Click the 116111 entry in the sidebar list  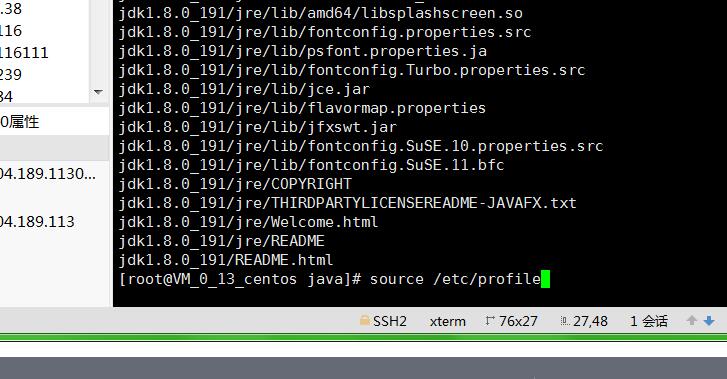click(24, 52)
